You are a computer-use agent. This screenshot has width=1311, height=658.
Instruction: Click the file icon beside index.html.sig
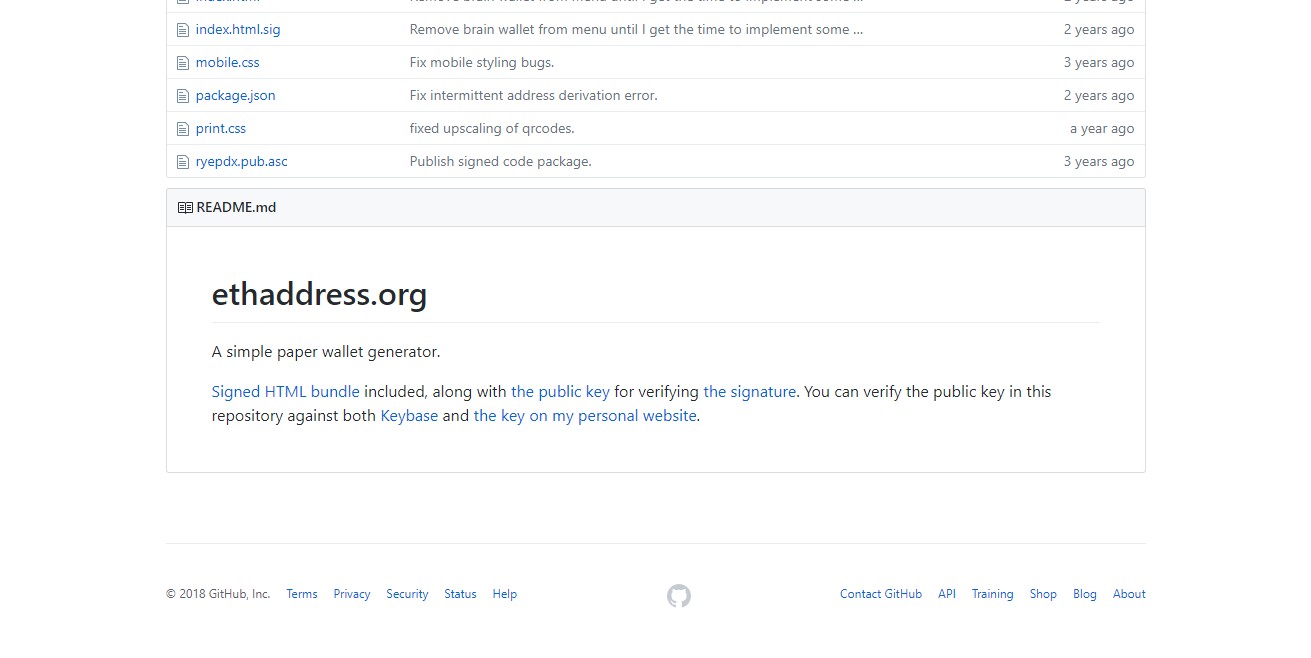[182, 30]
